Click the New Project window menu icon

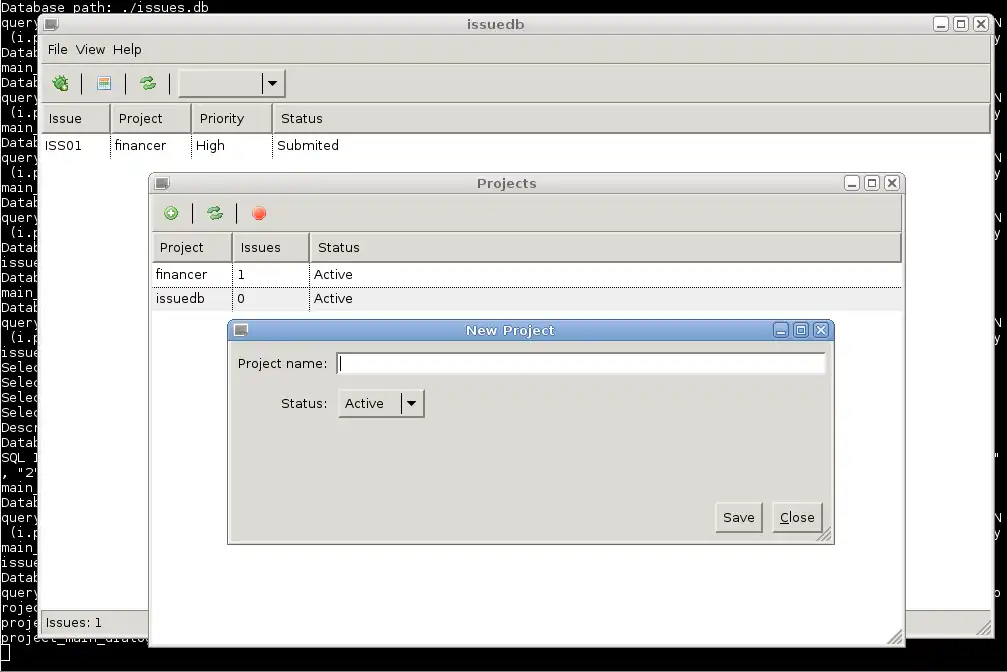tap(241, 330)
